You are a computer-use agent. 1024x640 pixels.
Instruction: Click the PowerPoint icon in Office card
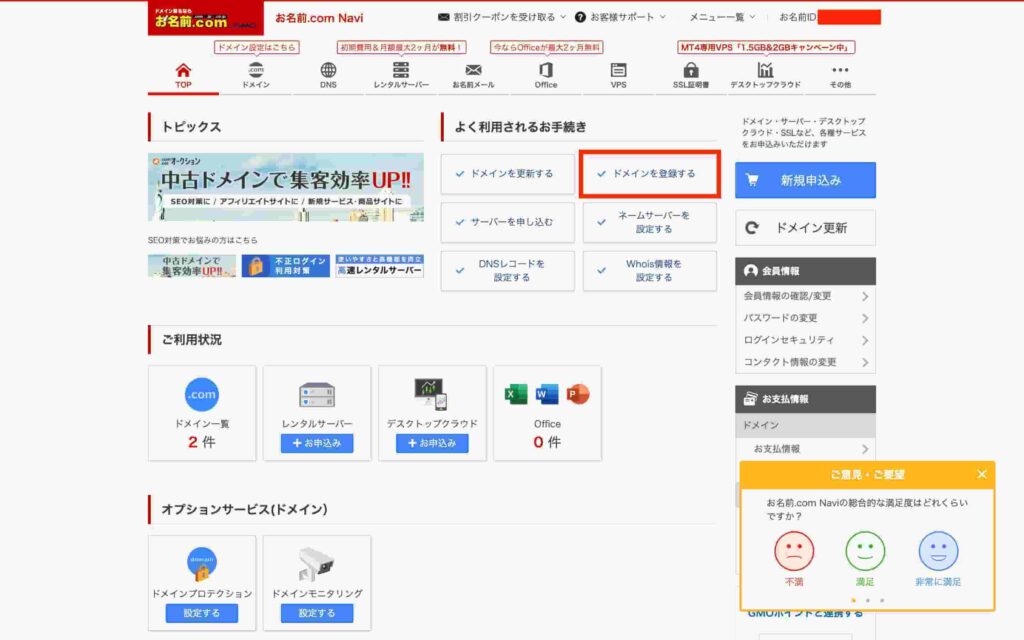click(578, 394)
